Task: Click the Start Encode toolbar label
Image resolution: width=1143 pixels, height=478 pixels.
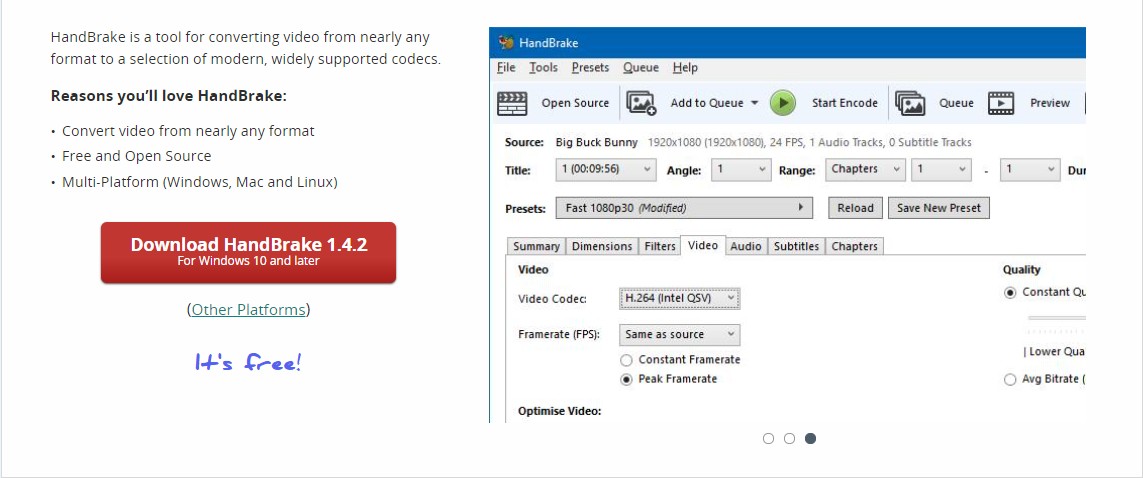Action: coord(845,103)
